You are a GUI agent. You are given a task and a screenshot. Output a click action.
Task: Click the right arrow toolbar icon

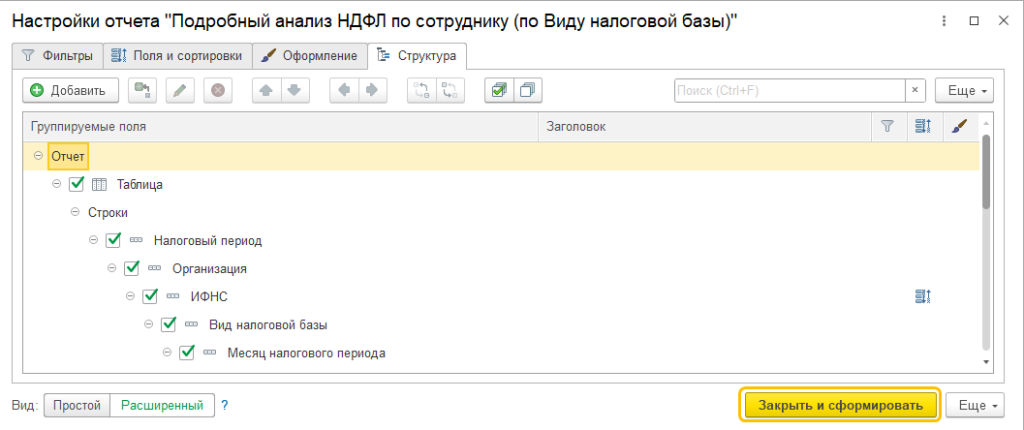[x=372, y=91]
